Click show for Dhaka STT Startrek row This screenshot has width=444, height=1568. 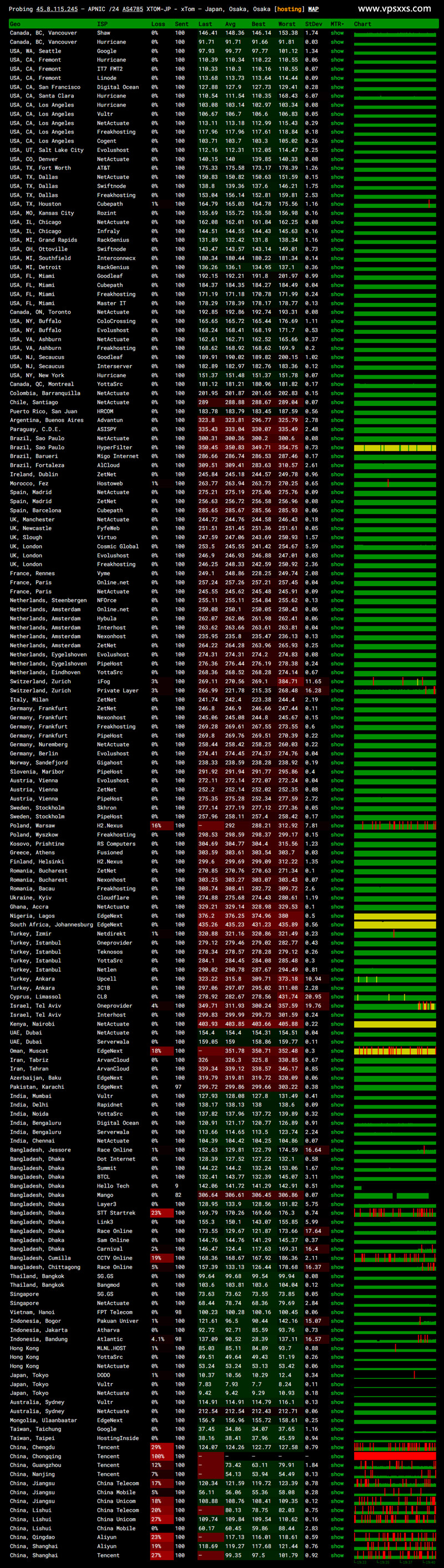[x=337, y=1213]
